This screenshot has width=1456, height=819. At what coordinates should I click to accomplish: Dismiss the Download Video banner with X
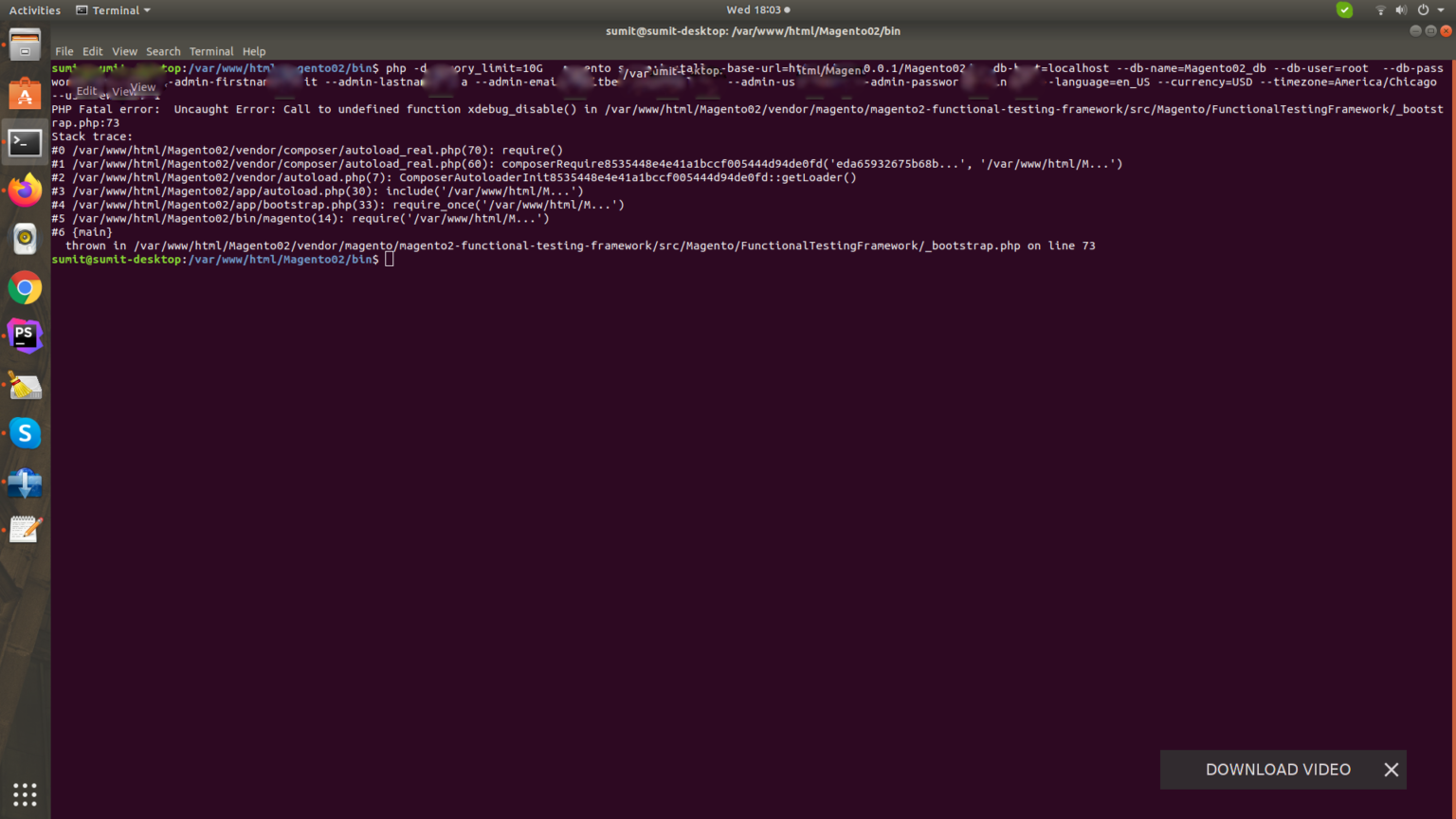click(1391, 770)
